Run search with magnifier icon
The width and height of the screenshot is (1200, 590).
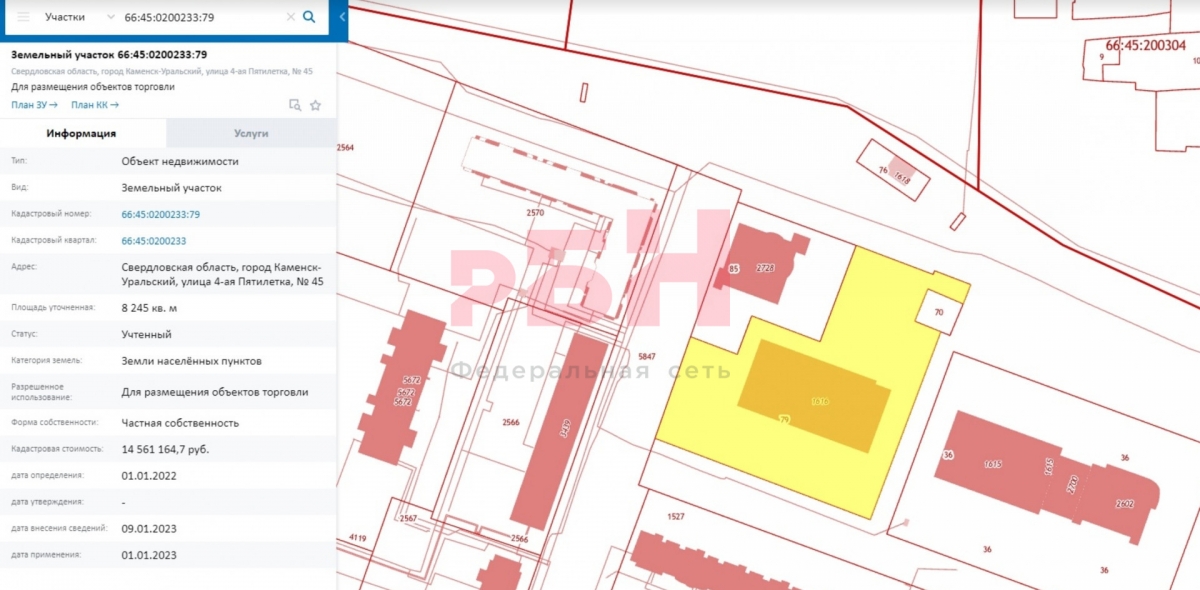coord(309,17)
